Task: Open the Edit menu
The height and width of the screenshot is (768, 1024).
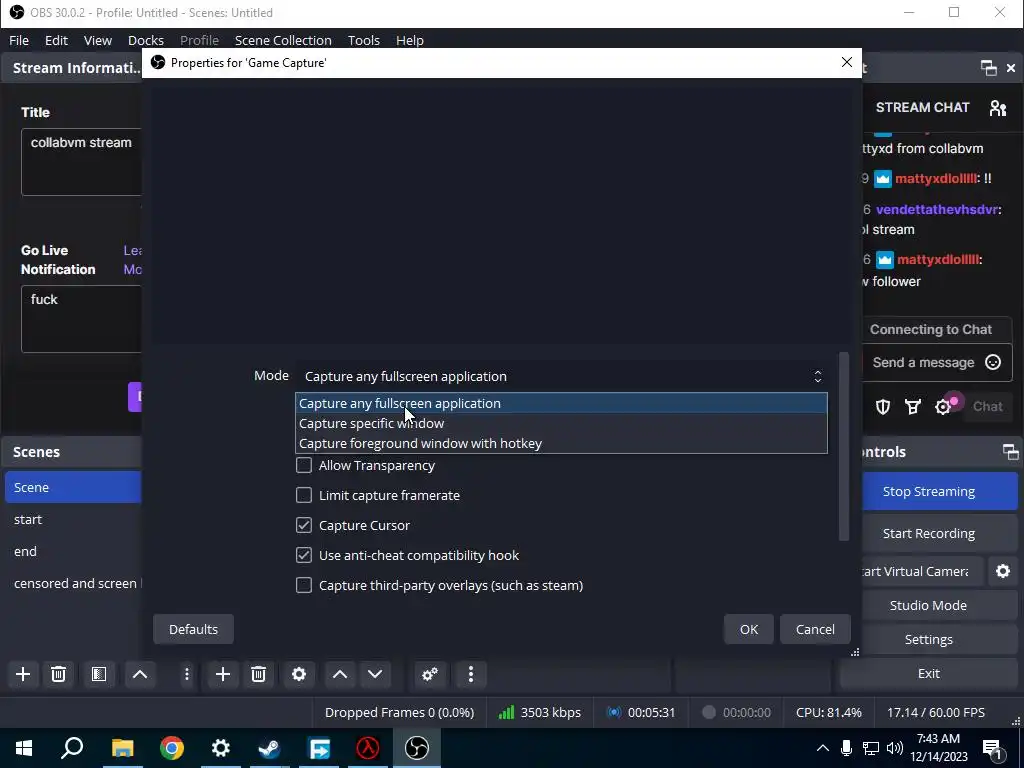Action: coord(56,40)
